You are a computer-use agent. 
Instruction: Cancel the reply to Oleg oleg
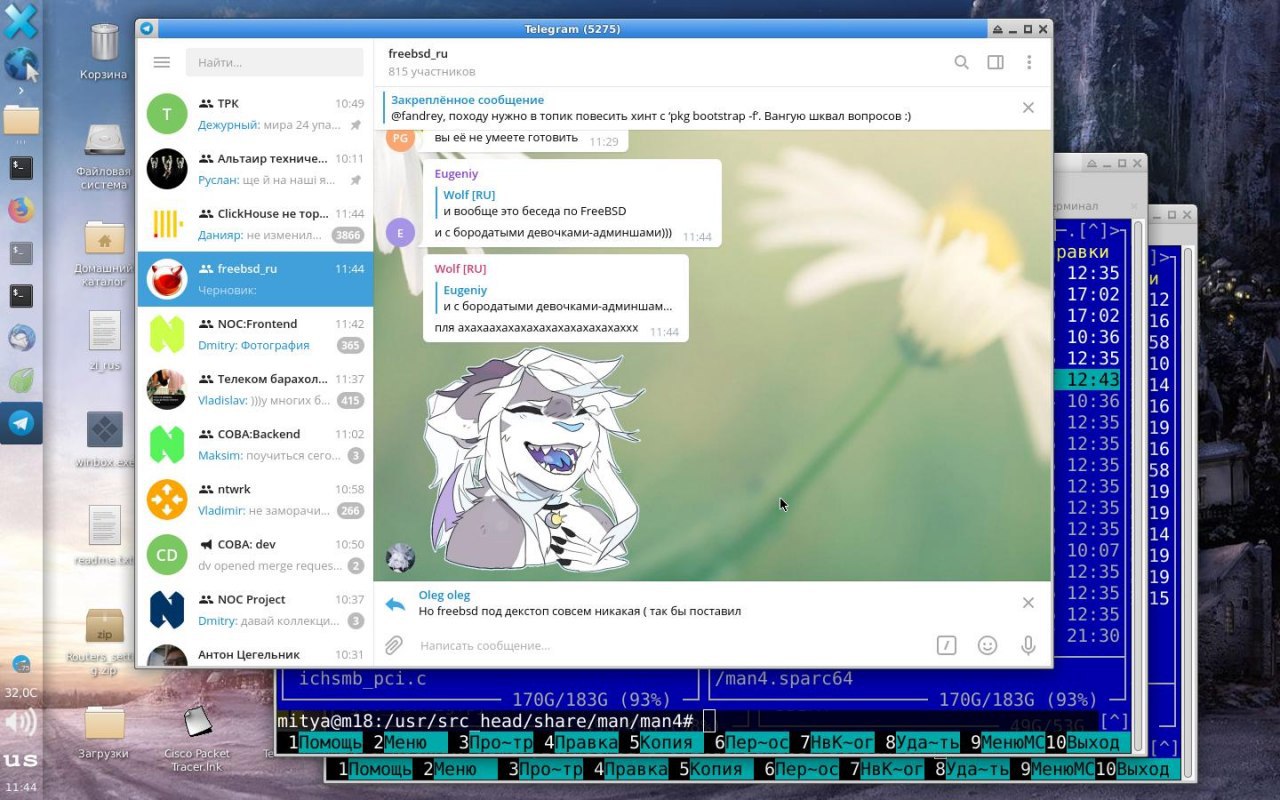click(1028, 603)
